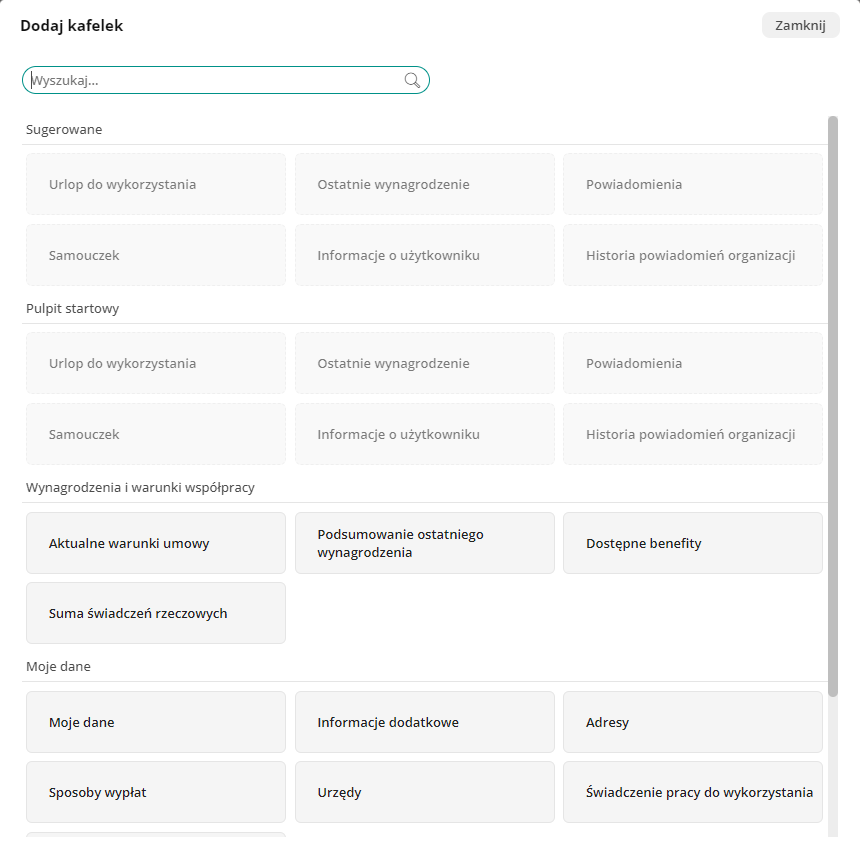Add the Adresy tile
The image size is (860, 859).
coord(692,722)
